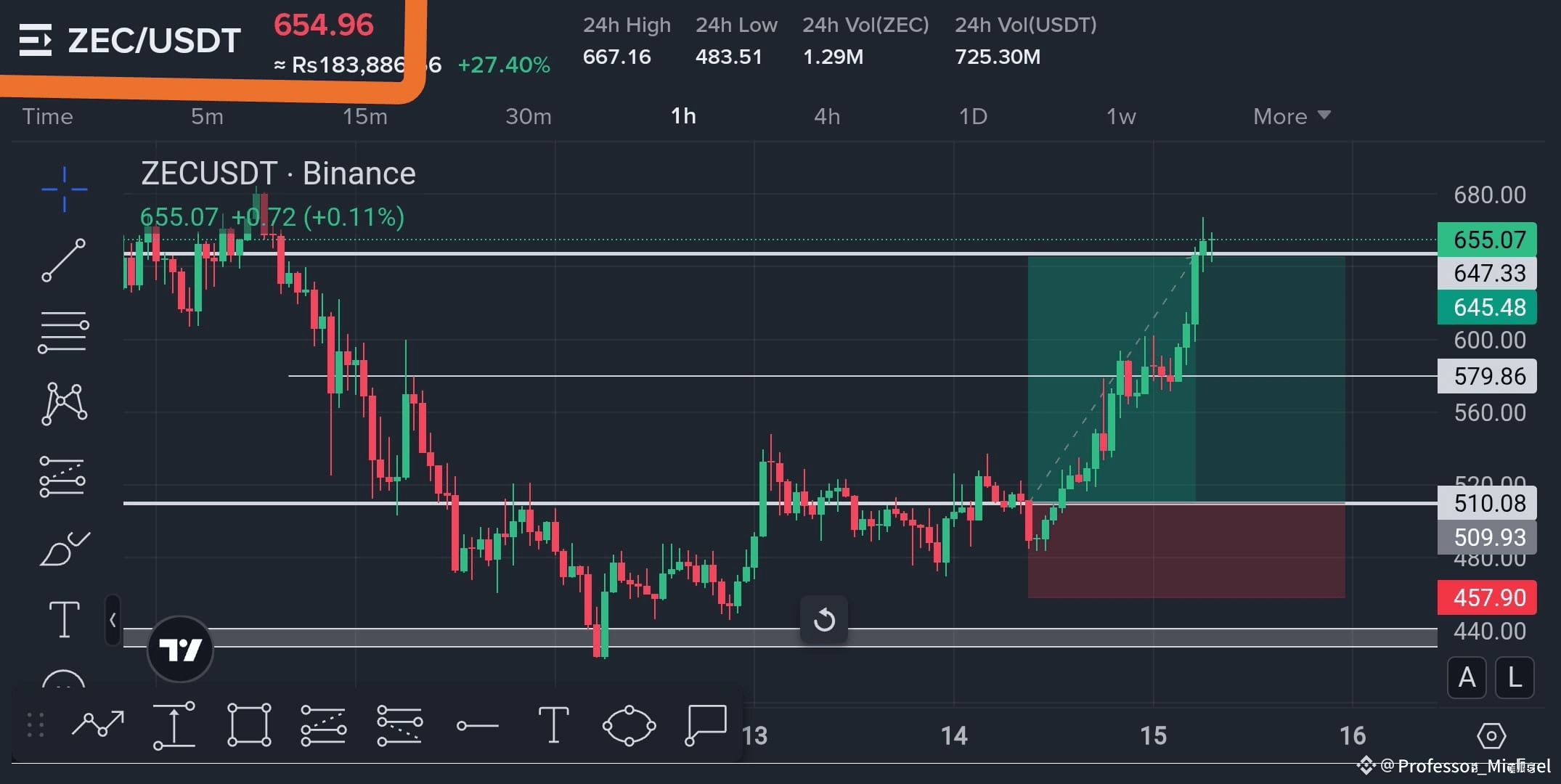Click the red 654.96 last price

click(324, 25)
